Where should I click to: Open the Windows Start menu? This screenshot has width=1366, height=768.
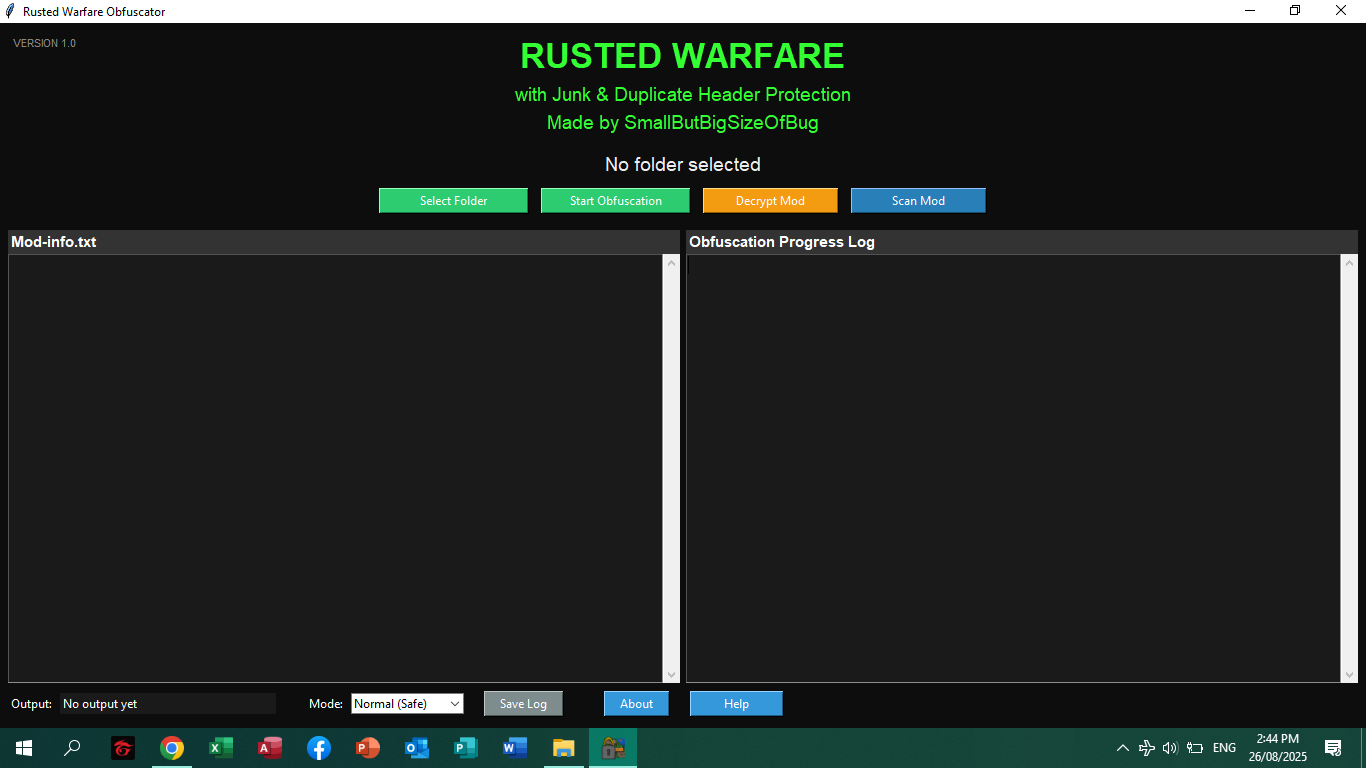[x=24, y=747]
